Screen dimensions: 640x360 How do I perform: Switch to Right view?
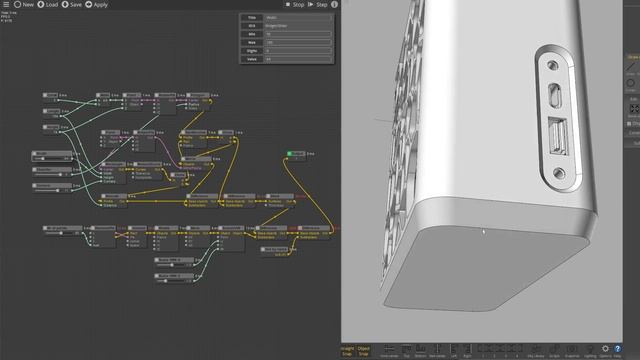[467, 351]
